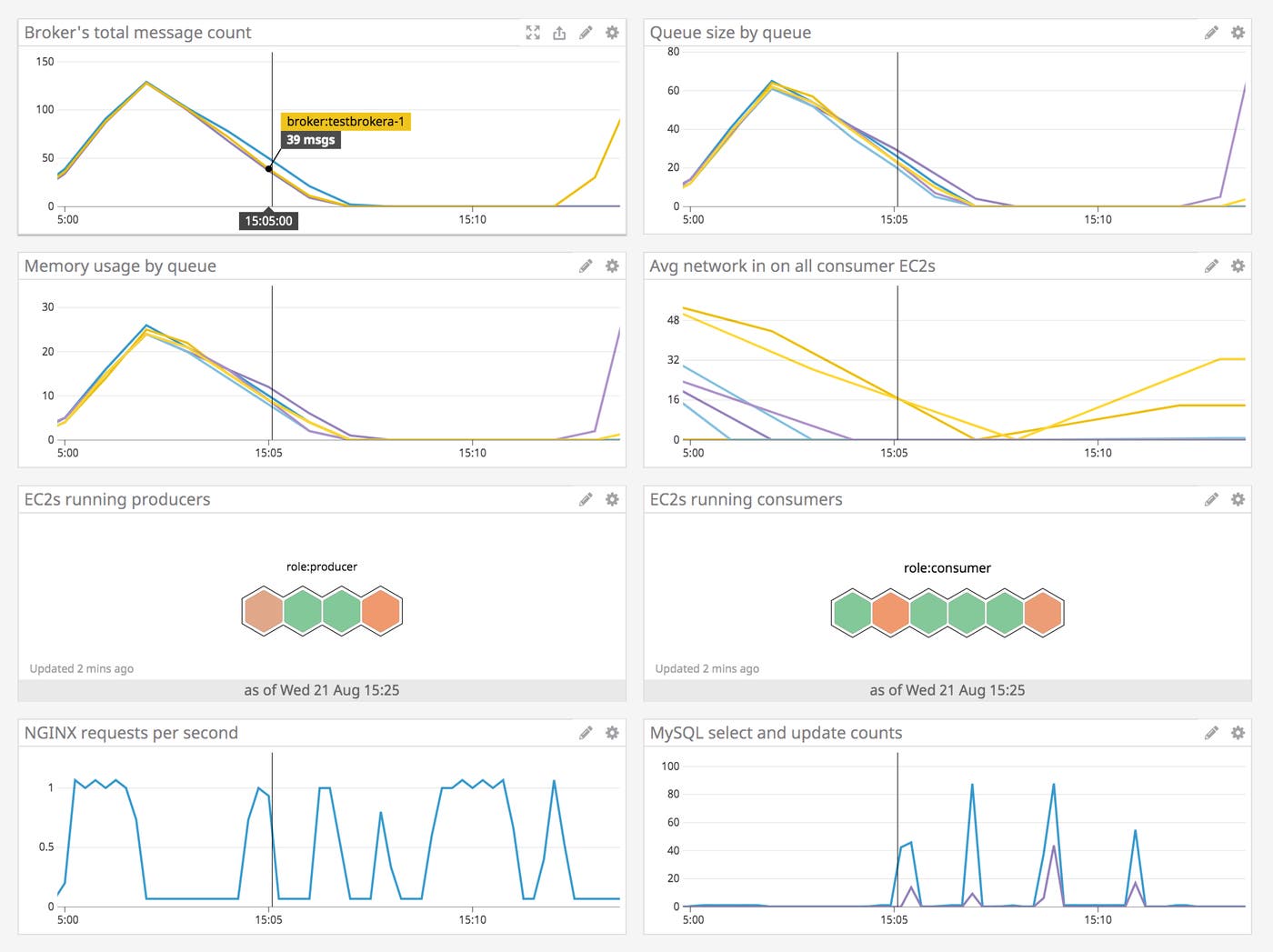Expand Broker's total message count to fullscreen

click(534, 32)
